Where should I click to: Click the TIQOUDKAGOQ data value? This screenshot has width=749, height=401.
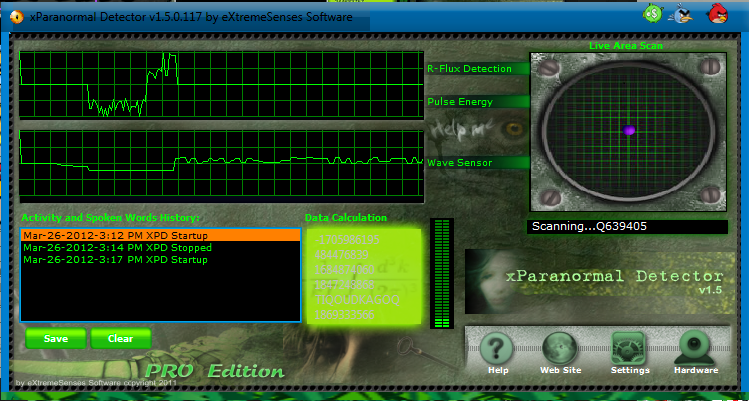point(357,300)
